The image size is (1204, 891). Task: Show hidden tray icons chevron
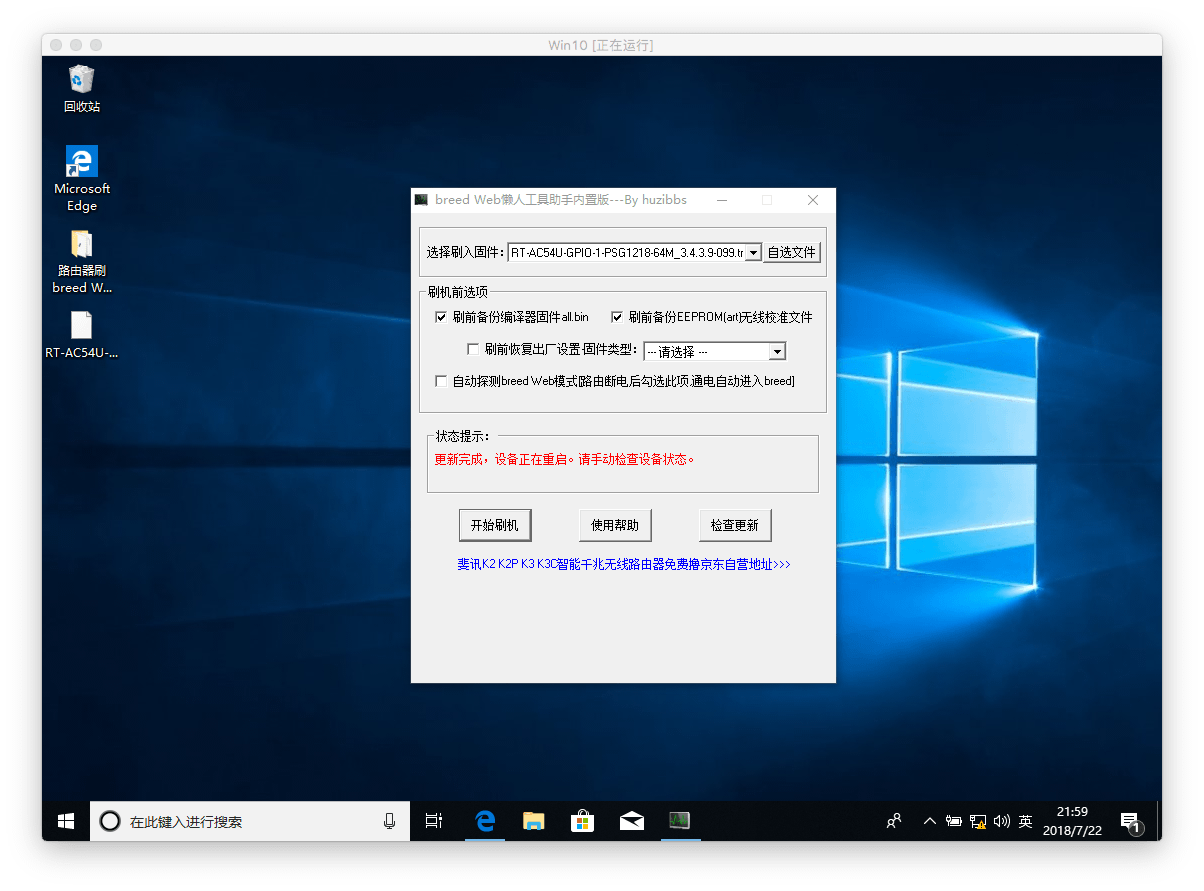click(930, 821)
